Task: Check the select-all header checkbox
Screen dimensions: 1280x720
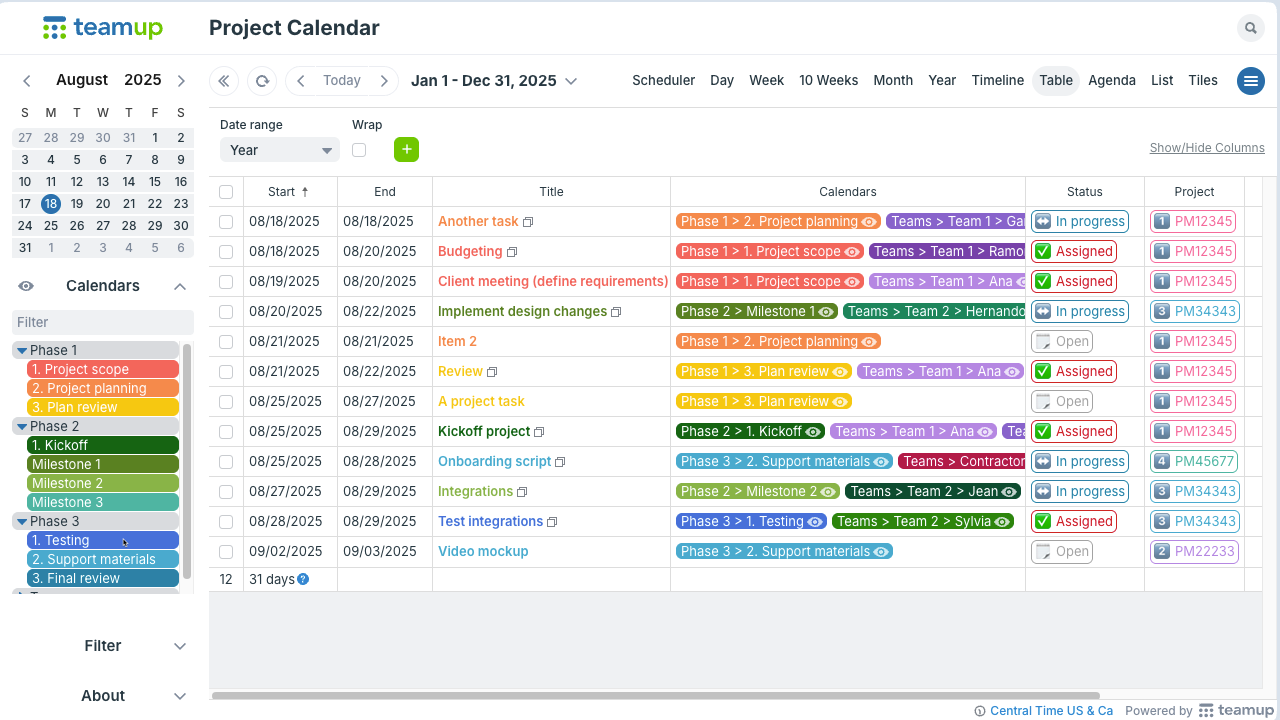Action: 226,192
